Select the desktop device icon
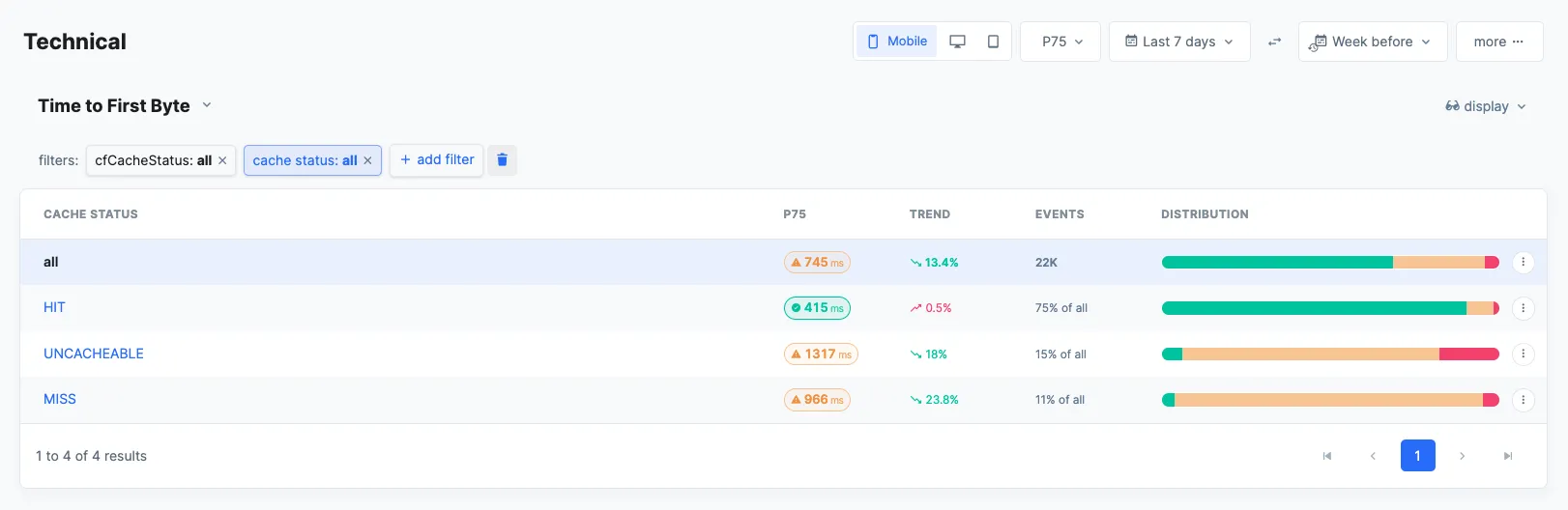Image resolution: width=1568 pixels, height=510 pixels. pyautogui.click(x=957, y=42)
